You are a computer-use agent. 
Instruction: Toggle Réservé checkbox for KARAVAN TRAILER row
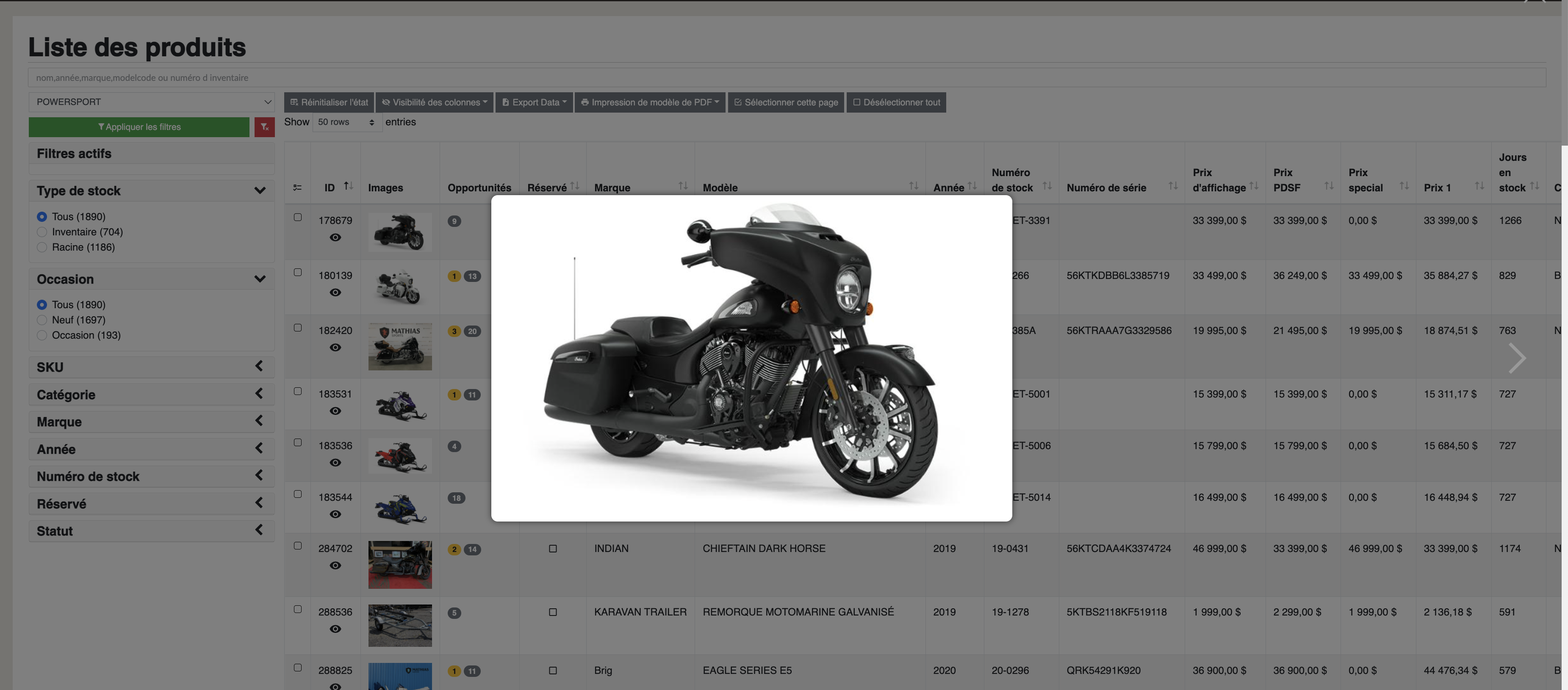click(x=553, y=613)
